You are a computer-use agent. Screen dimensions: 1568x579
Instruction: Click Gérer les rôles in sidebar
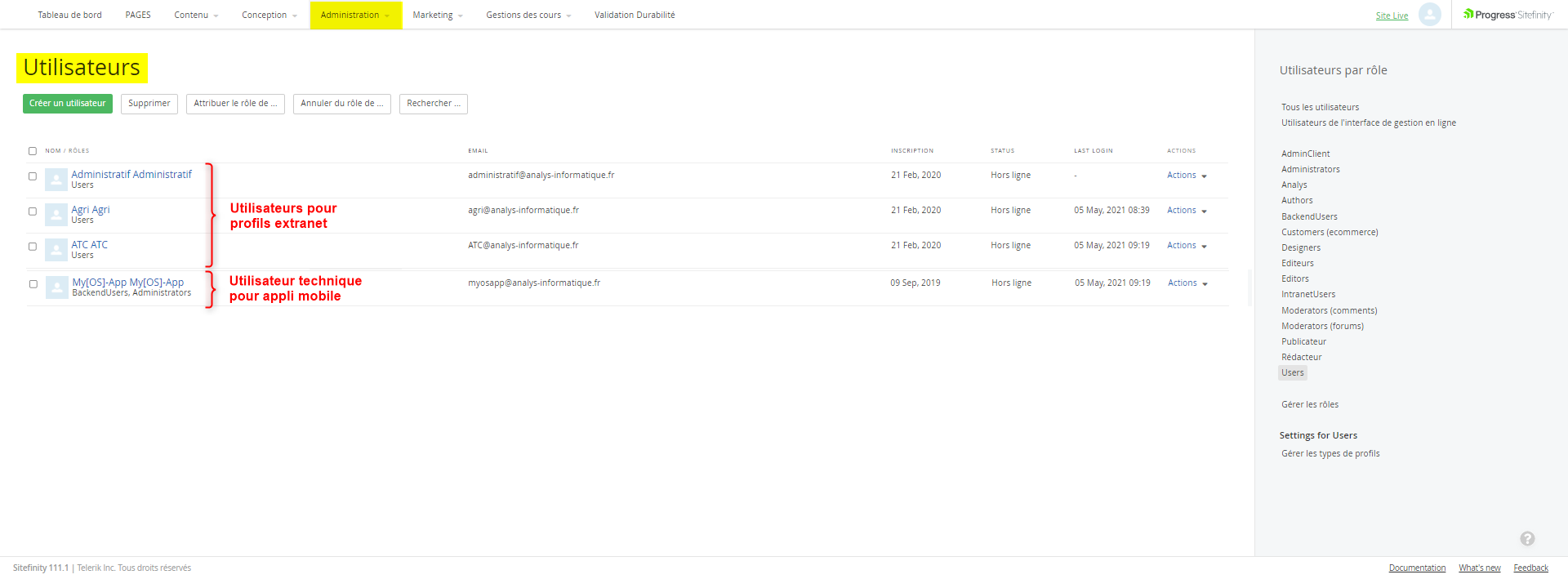point(1309,404)
